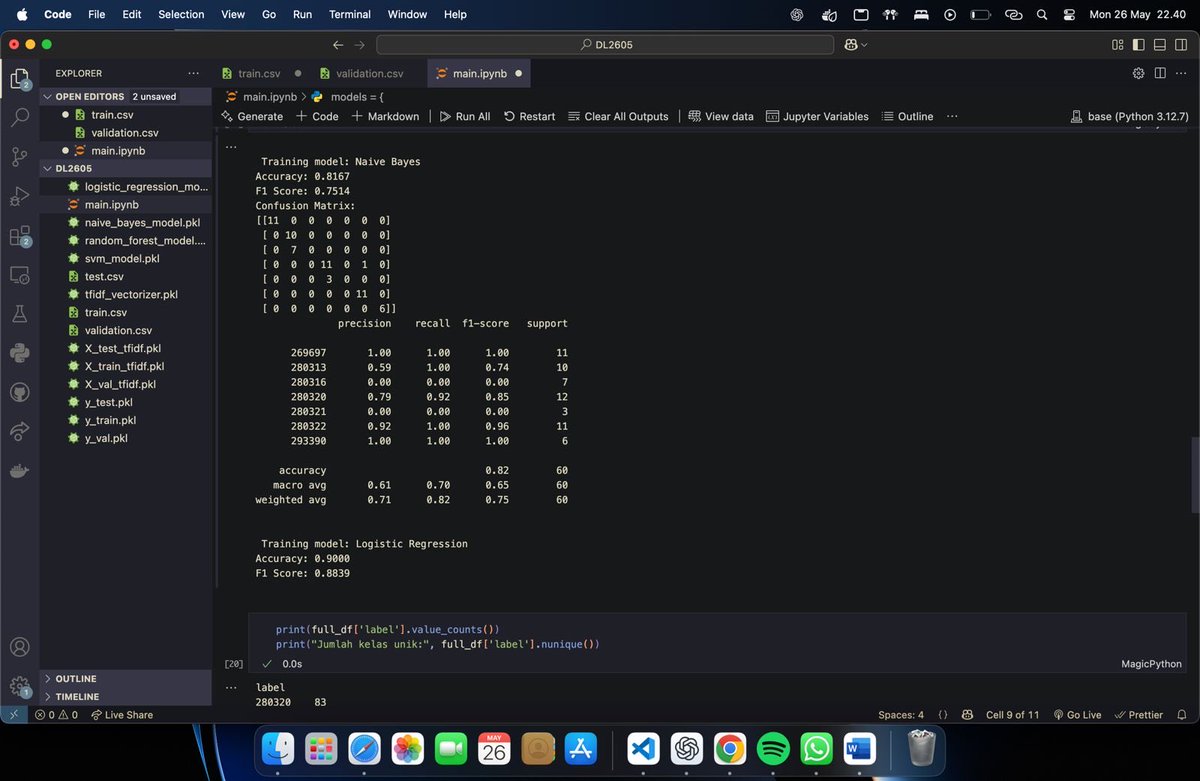Select Python kernel base (Python 3.12.7)
This screenshot has height=781, width=1200.
click(1130, 116)
